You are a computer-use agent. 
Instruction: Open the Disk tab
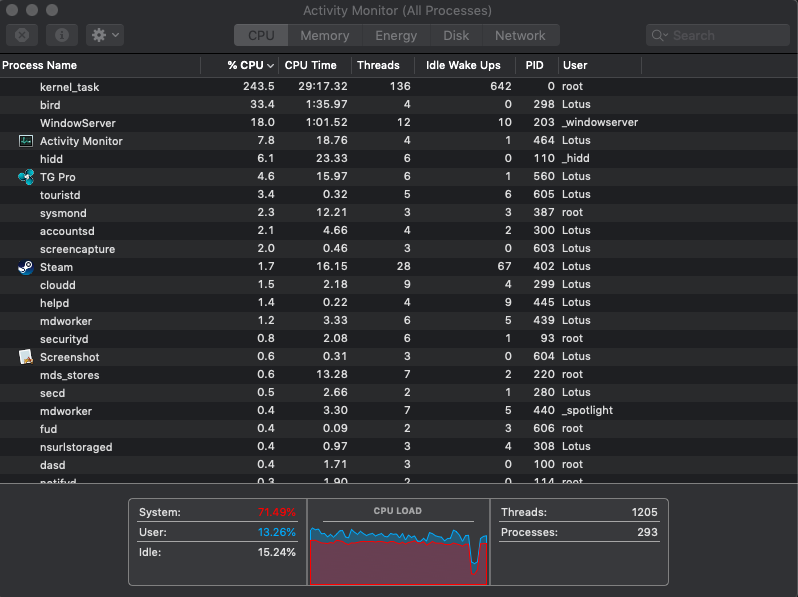(x=456, y=35)
